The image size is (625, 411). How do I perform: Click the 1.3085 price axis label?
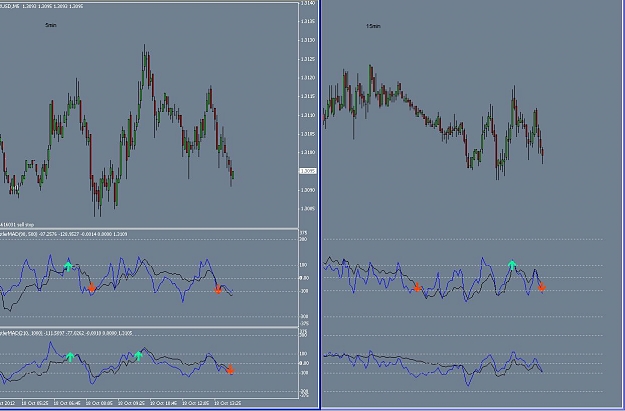(x=308, y=208)
